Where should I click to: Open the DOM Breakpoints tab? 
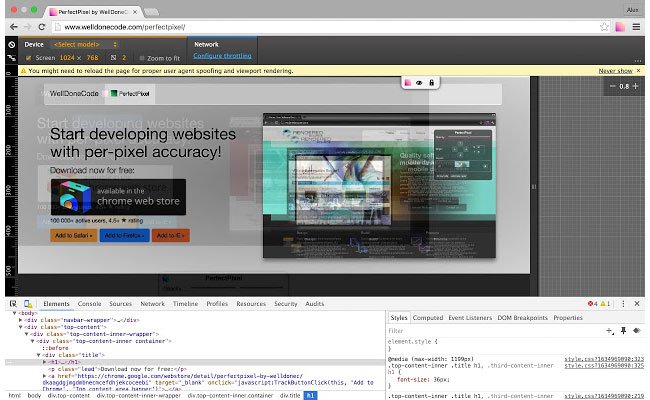[522, 318]
